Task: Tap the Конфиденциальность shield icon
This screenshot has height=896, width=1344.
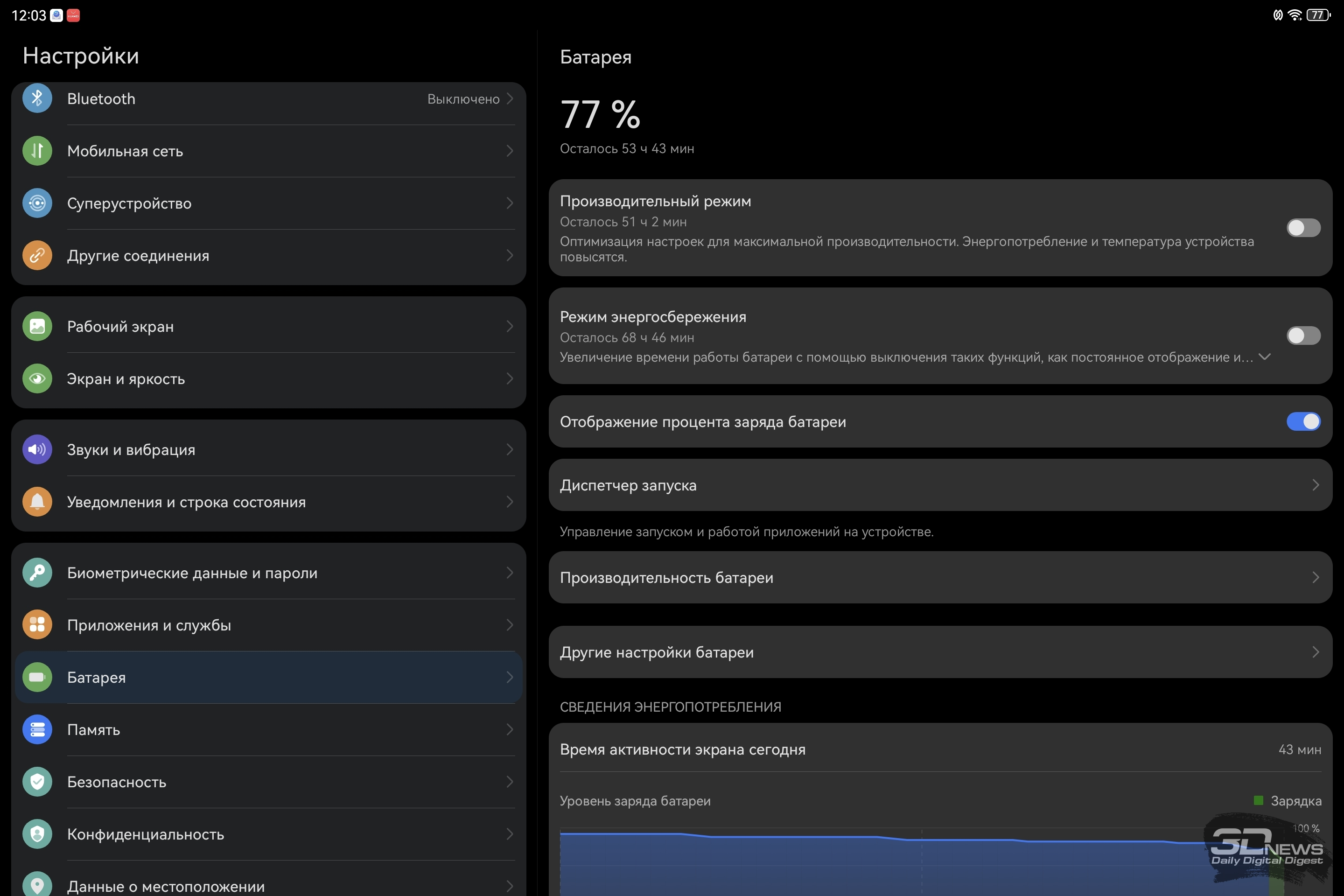Action: (x=37, y=834)
